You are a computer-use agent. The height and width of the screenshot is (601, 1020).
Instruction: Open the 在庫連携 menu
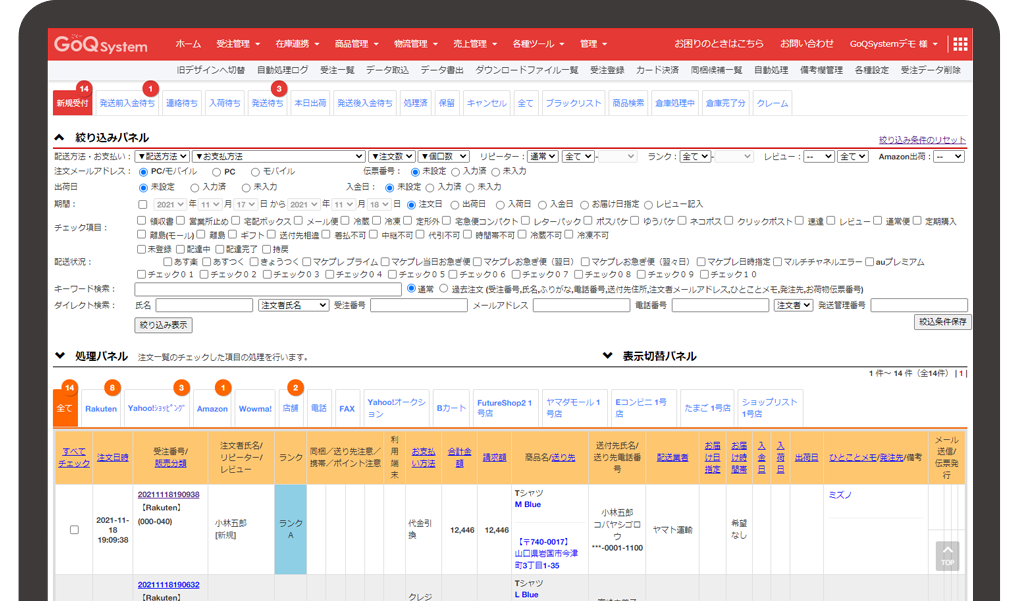(297, 44)
